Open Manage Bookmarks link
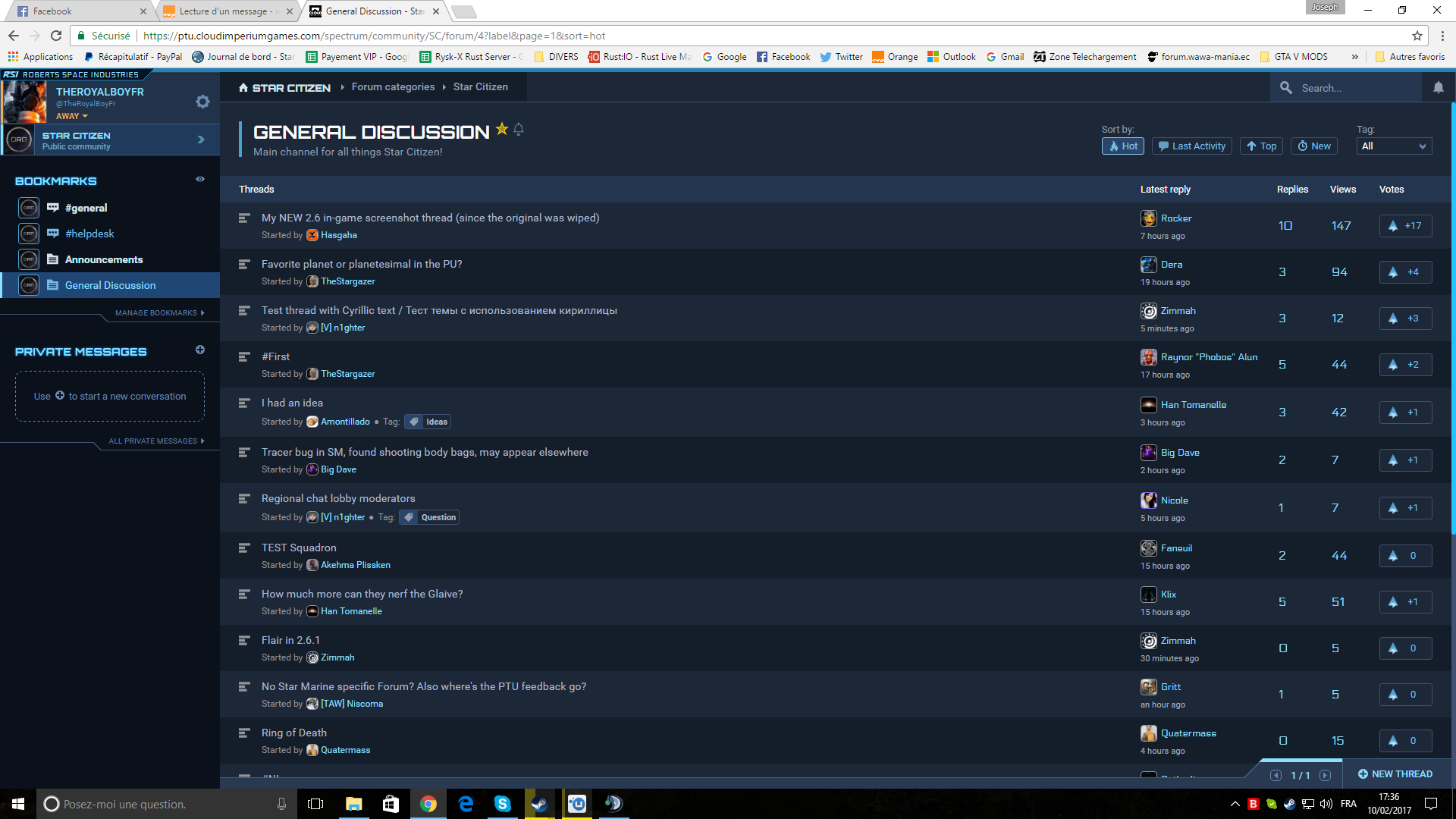Viewport: 1456px width, 819px height. (x=159, y=312)
